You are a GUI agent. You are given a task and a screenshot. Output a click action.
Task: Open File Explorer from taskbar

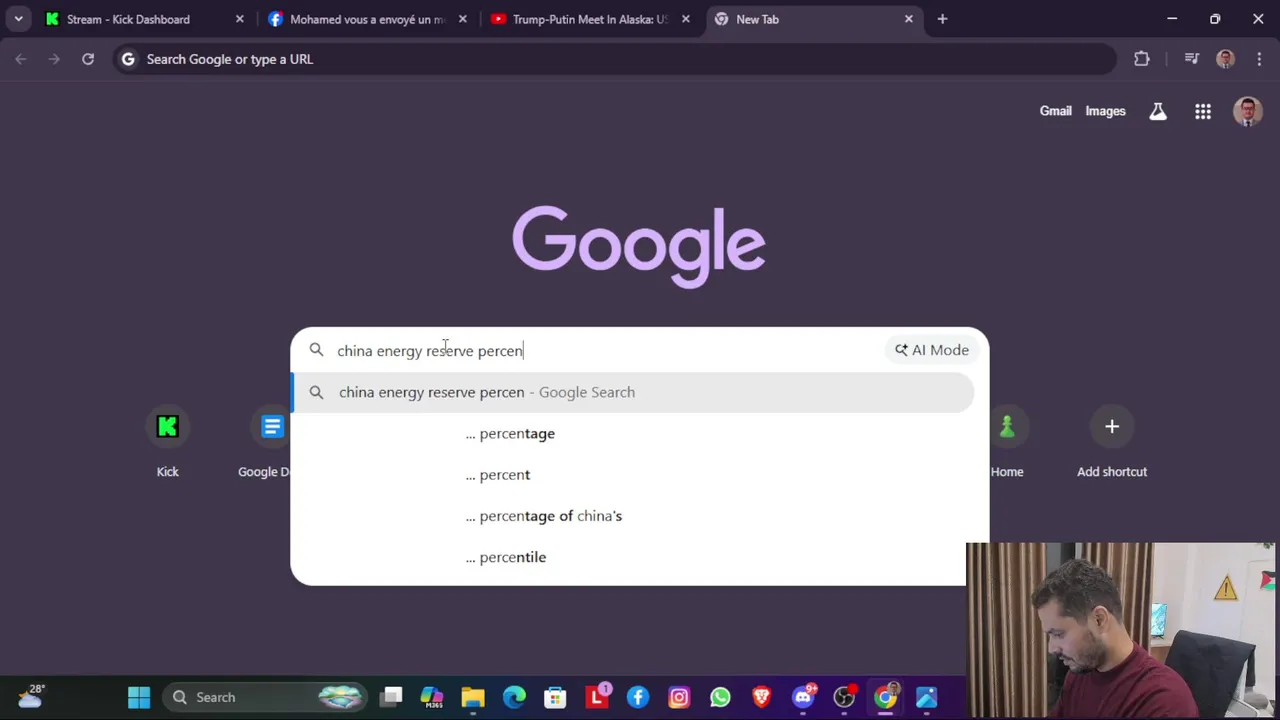[x=473, y=697]
